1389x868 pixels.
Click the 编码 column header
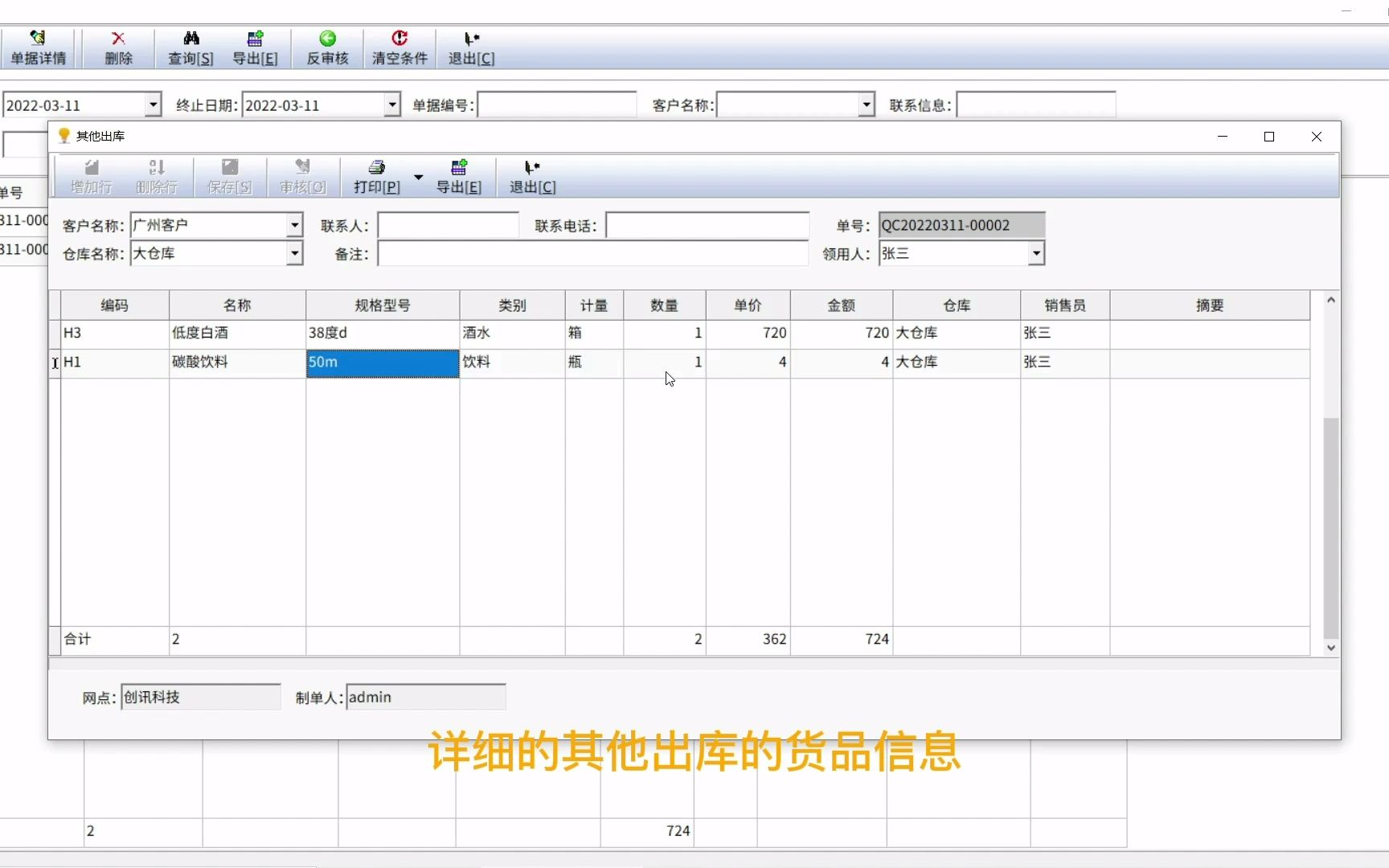click(114, 305)
